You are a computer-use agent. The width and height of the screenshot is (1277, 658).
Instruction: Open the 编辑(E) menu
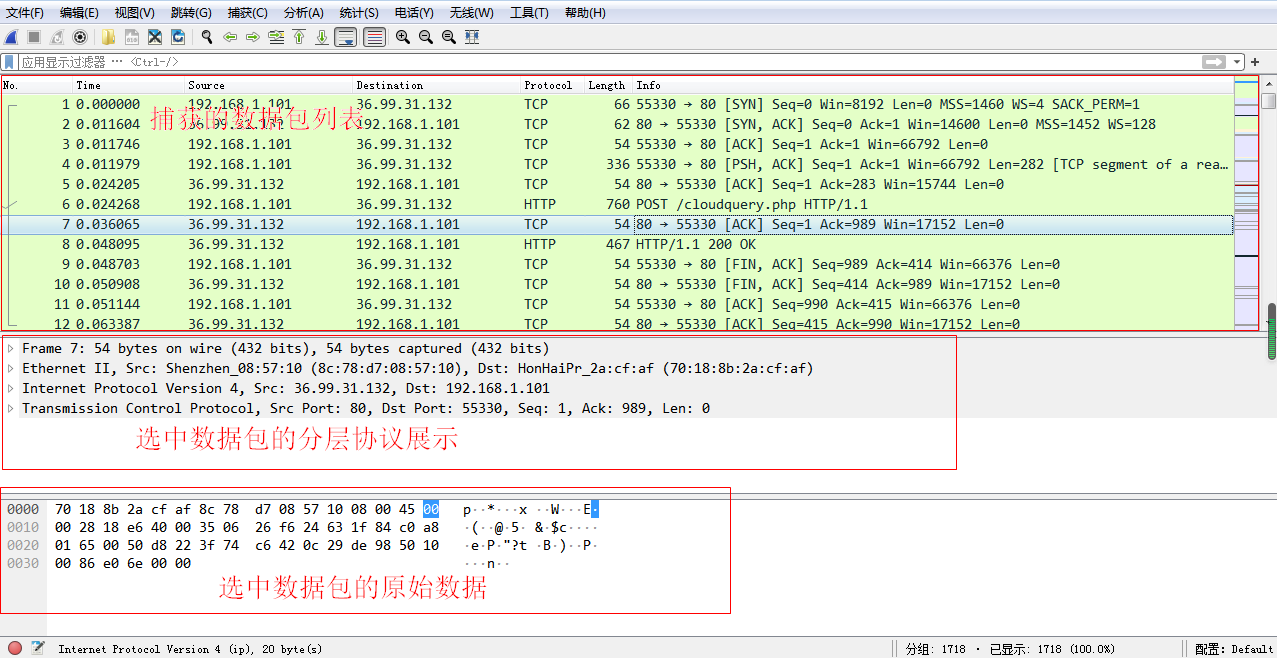click(x=79, y=13)
